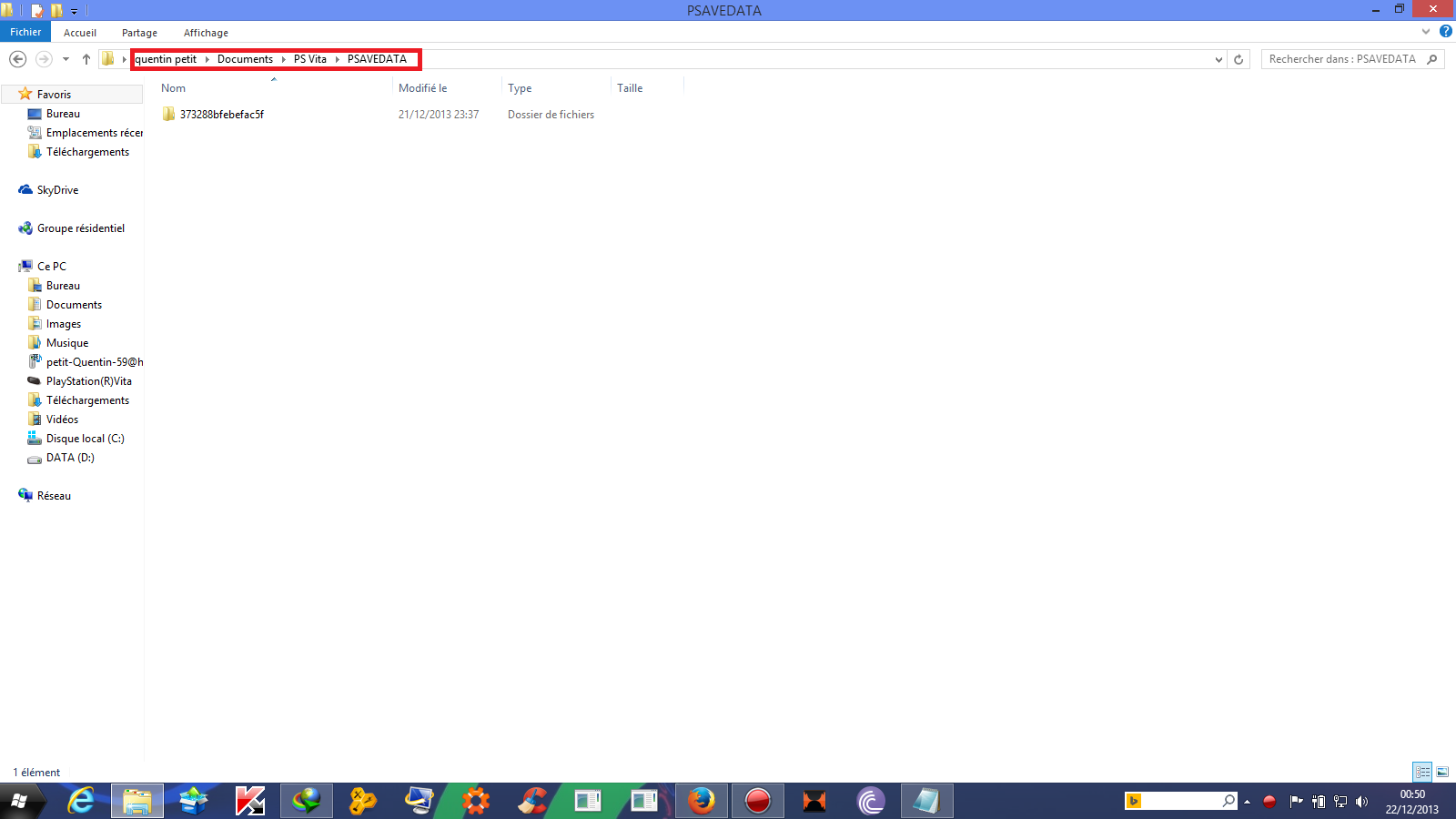Click the New folder quick access icon

56,11
